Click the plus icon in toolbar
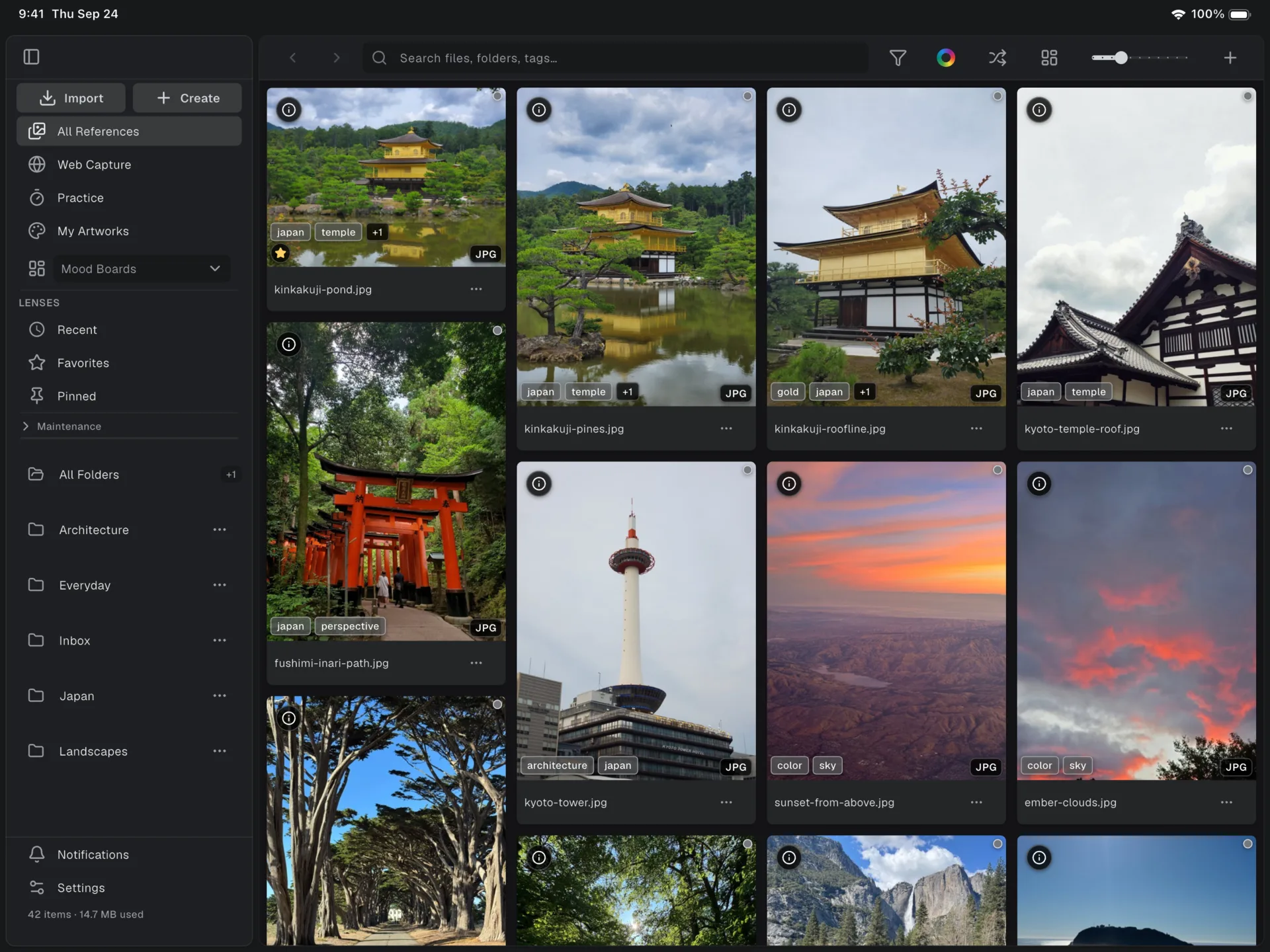Image resolution: width=1270 pixels, height=952 pixels. coord(1230,58)
